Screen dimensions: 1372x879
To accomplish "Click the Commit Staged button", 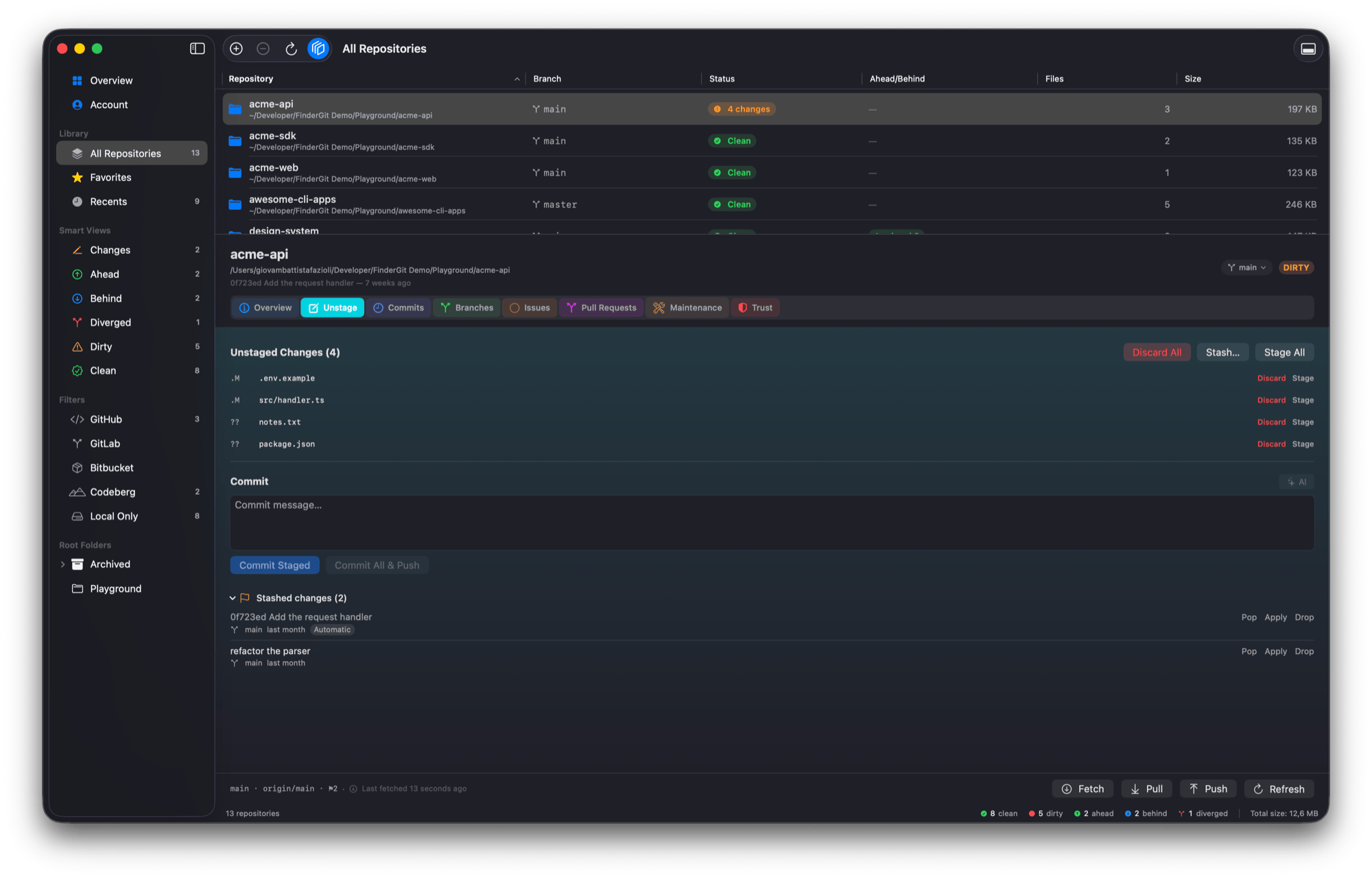I will [274, 566].
